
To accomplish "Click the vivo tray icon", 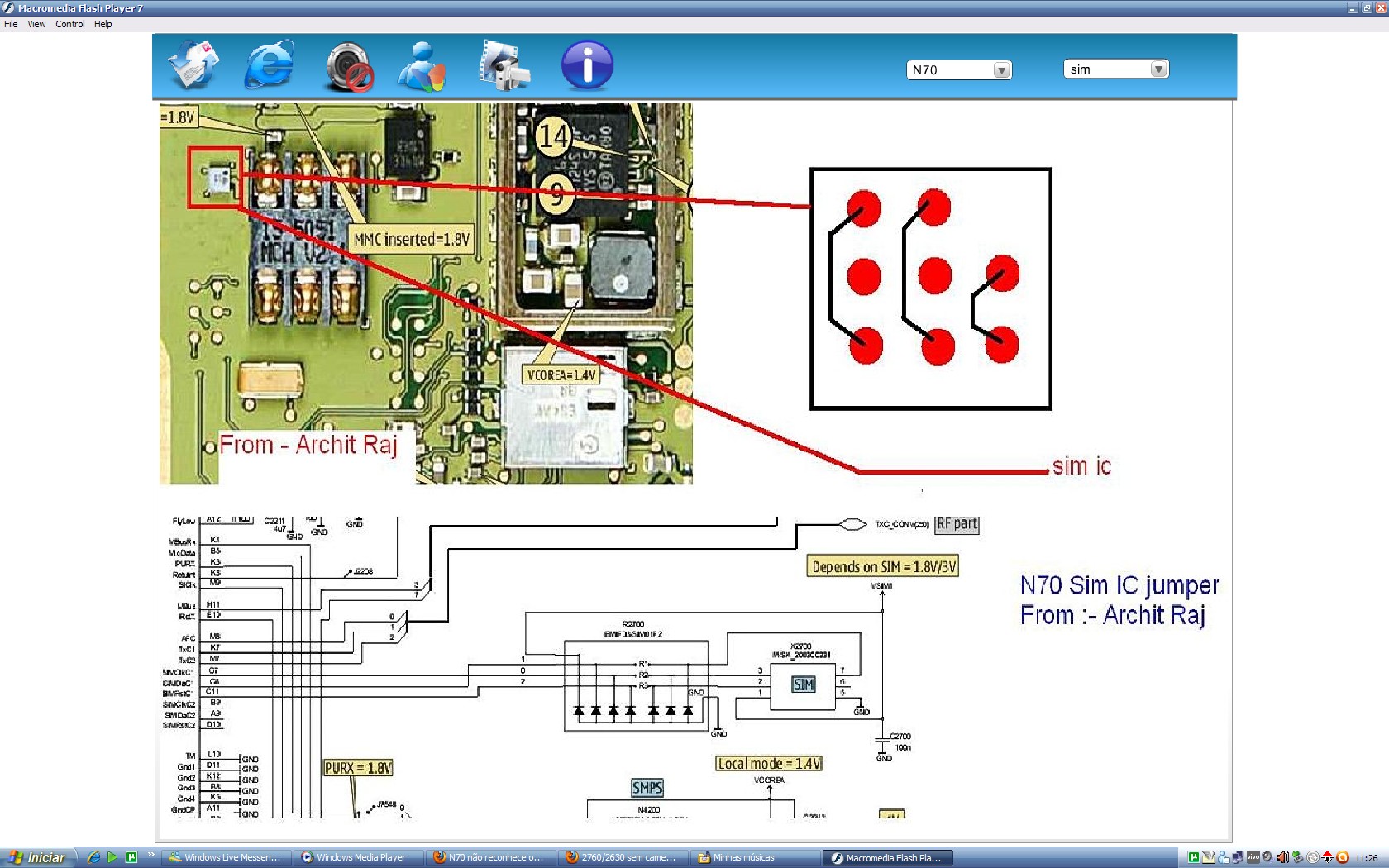I will pos(1253,857).
